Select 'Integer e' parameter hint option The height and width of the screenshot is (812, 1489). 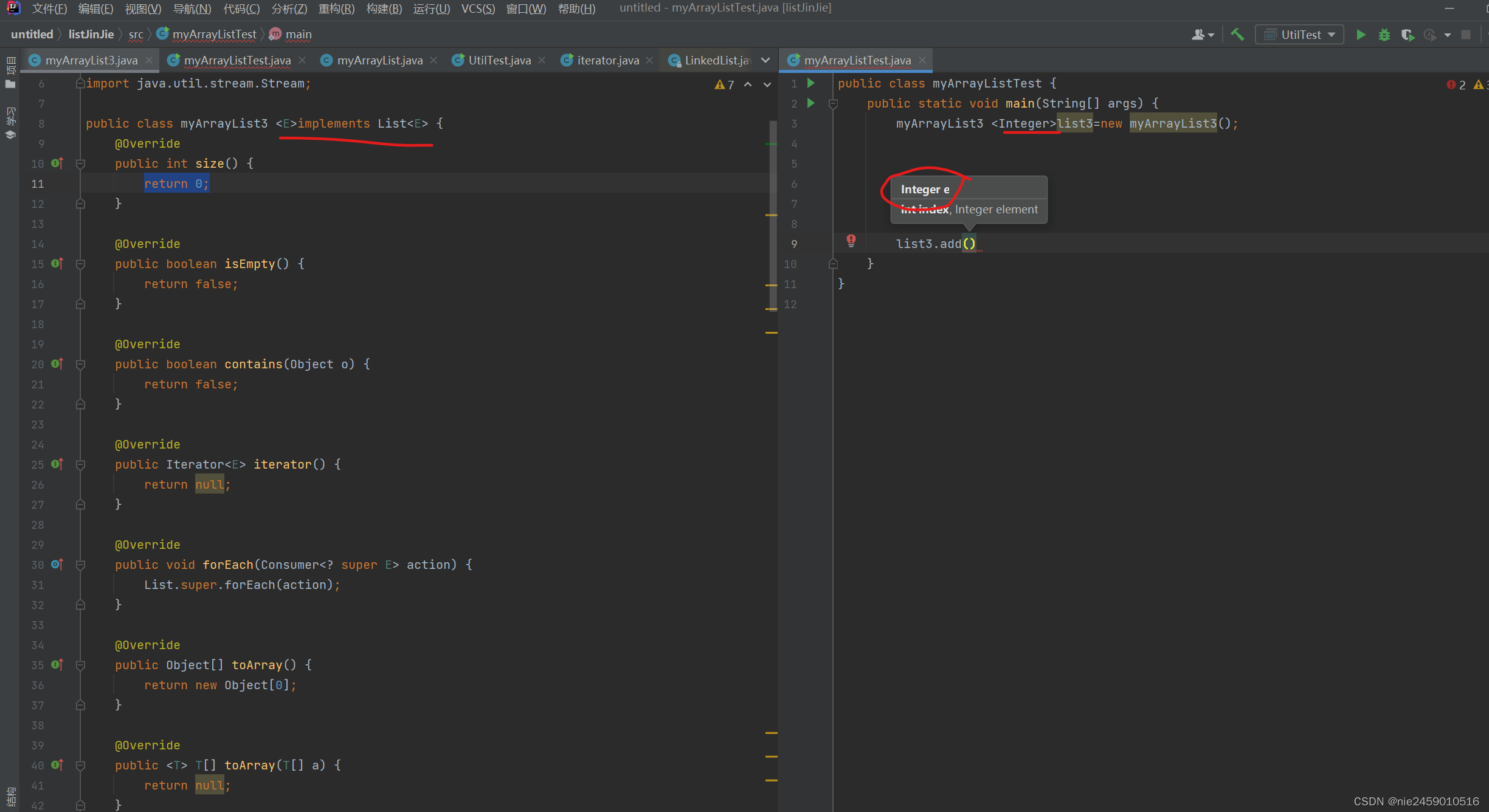pos(969,189)
